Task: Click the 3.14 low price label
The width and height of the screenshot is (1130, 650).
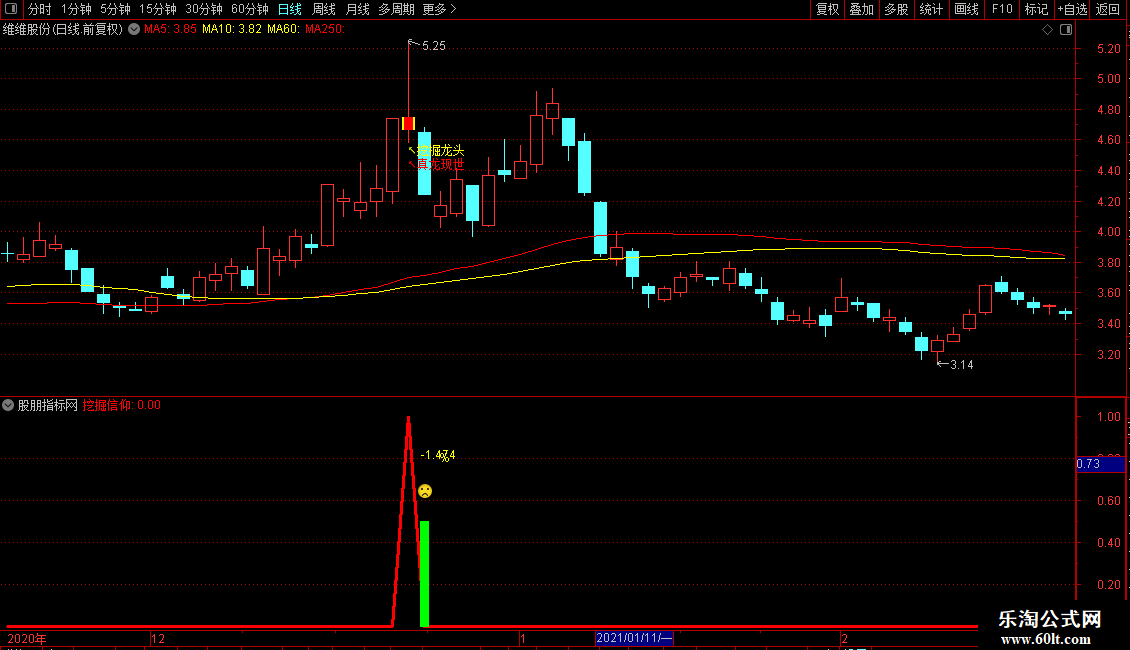Action: pos(961,365)
